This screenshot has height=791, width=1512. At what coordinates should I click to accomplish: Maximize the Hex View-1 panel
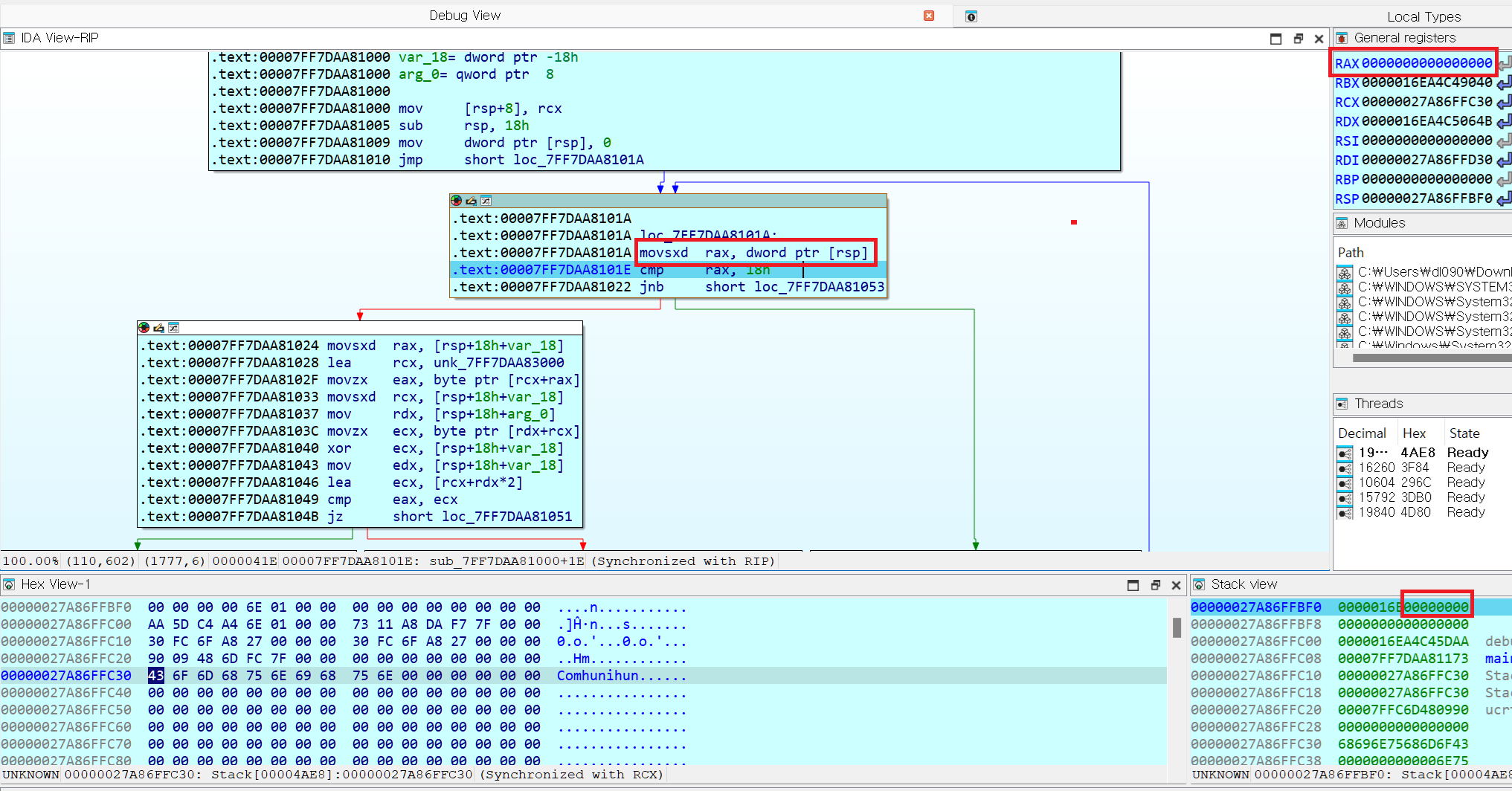(1133, 585)
